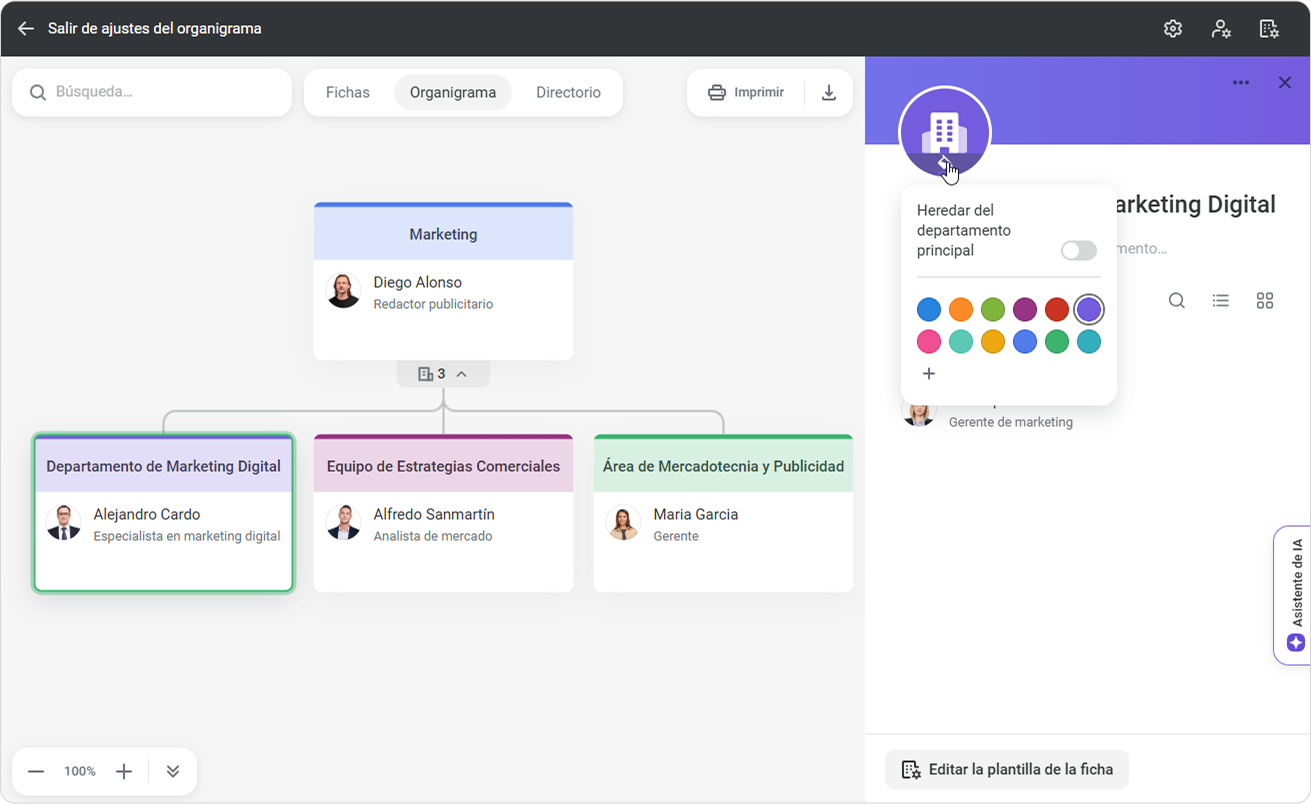Switch to list view icon in panel
This screenshot has height=804, width=1311.
tap(1221, 301)
